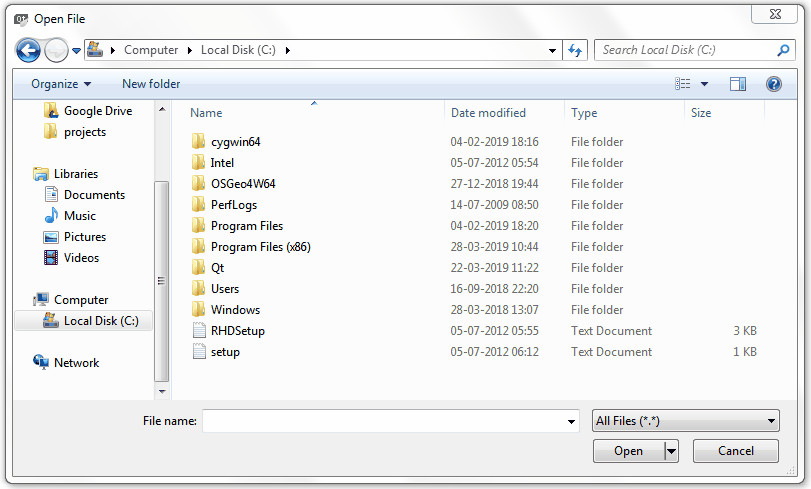Viewport: 811px width, 489px height.
Task: Click the search magnifier icon
Action: click(783, 50)
